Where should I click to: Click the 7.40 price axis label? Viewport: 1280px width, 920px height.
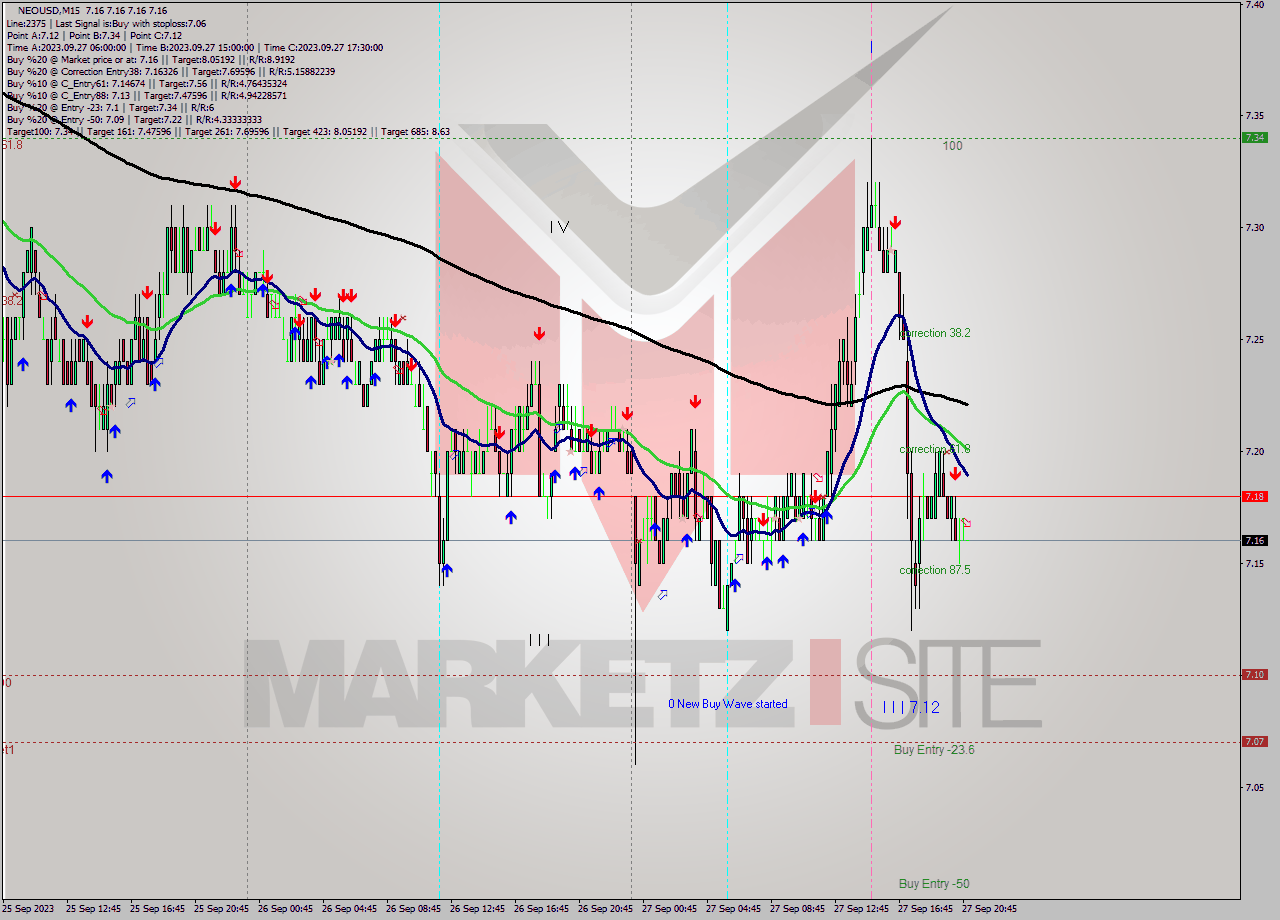click(x=1255, y=5)
